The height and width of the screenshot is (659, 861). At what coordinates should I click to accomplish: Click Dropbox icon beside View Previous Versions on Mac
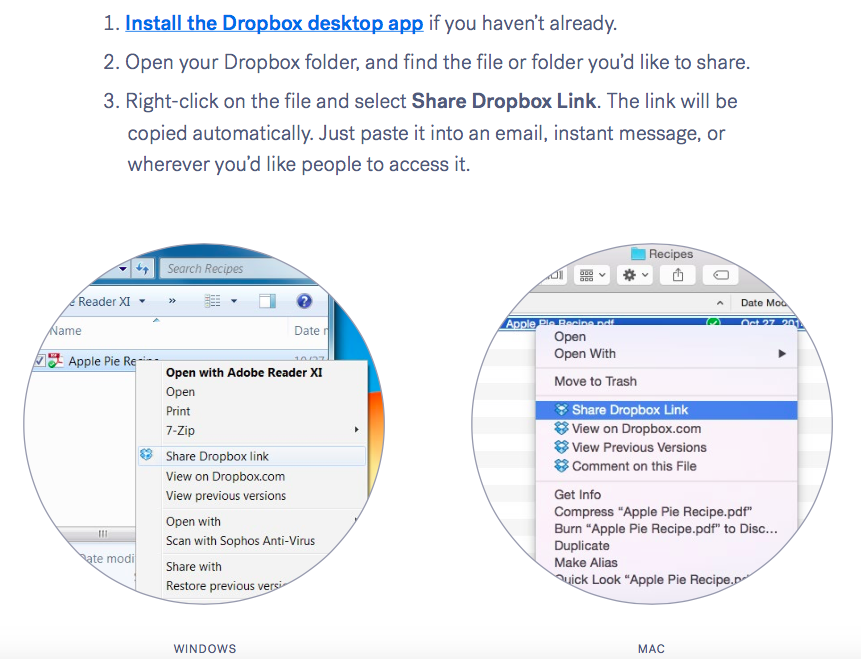coord(561,447)
